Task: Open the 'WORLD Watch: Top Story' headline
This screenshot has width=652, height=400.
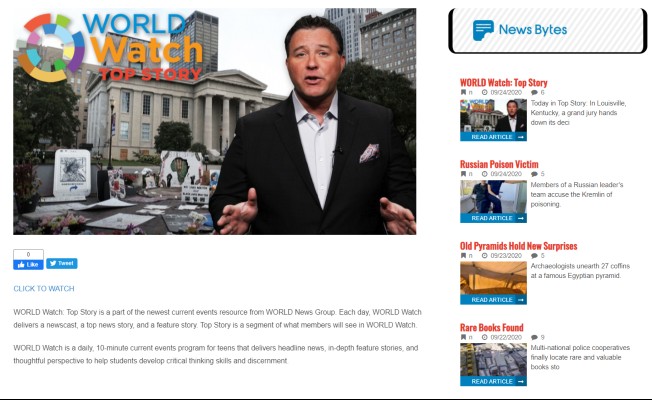Action: coord(504,82)
